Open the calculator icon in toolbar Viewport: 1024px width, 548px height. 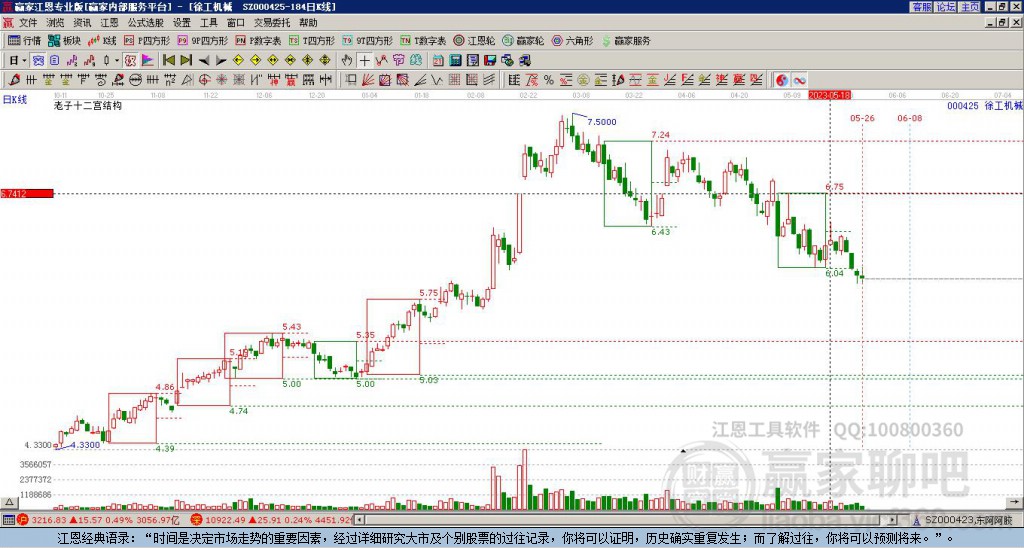[x=455, y=60]
